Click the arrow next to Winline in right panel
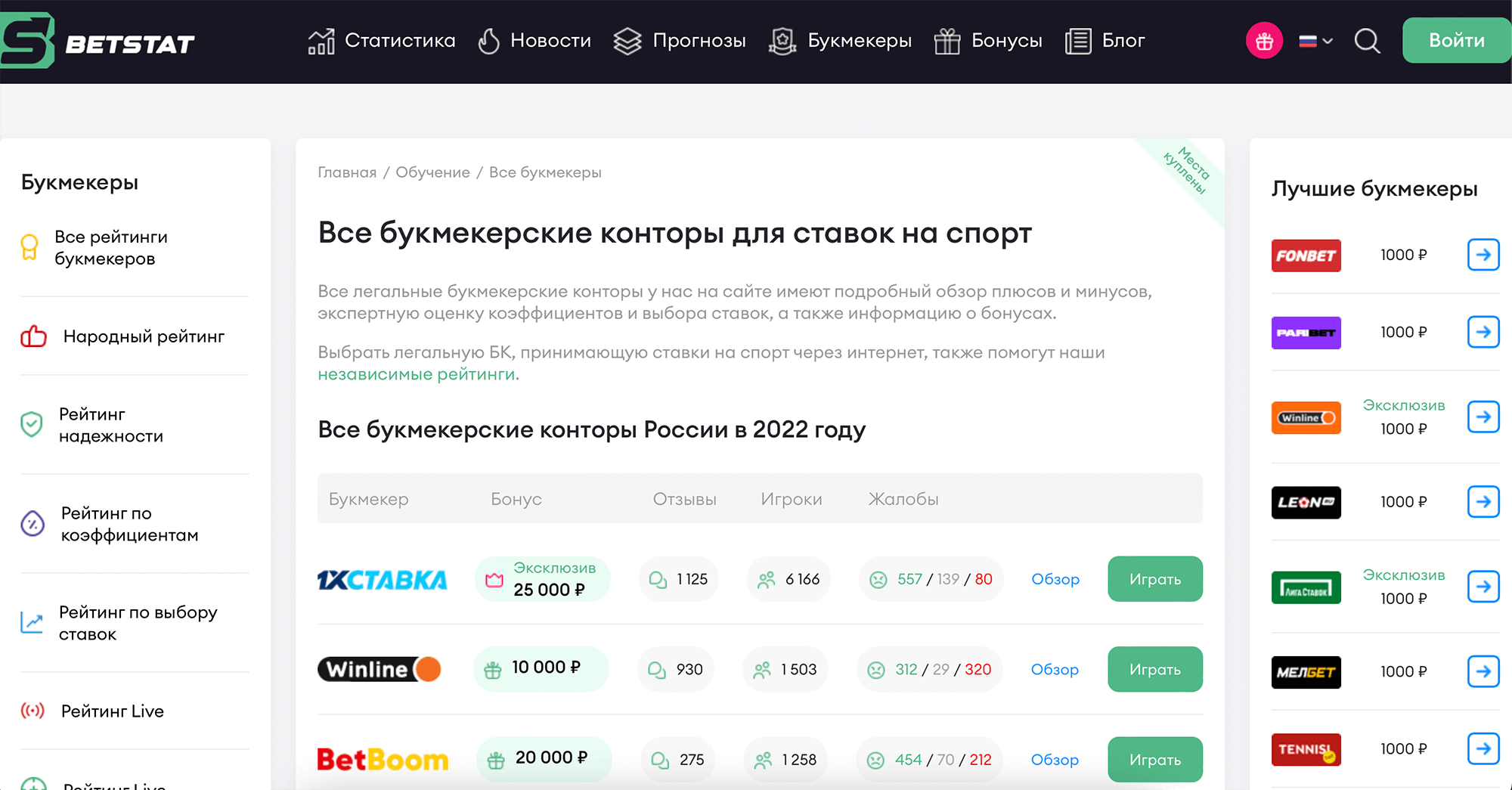The width and height of the screenshot is (1512, 790). (x=1483, y=417)
